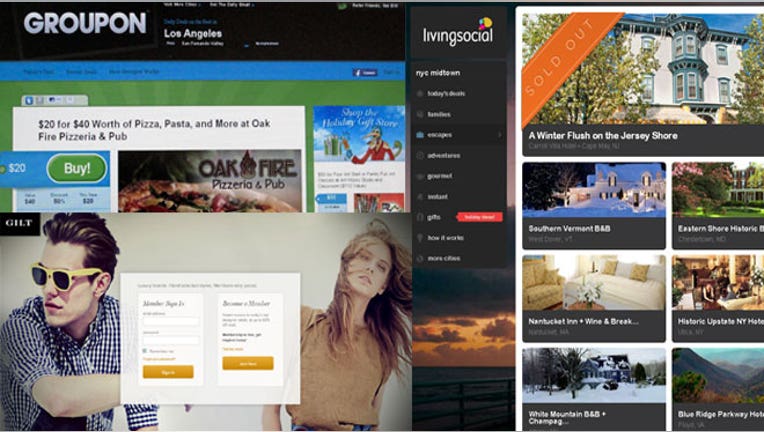Viewport: 764px width, 432px height.
Task: Click Shop the Holiday Gift Store banner
Action: (359, 135)
